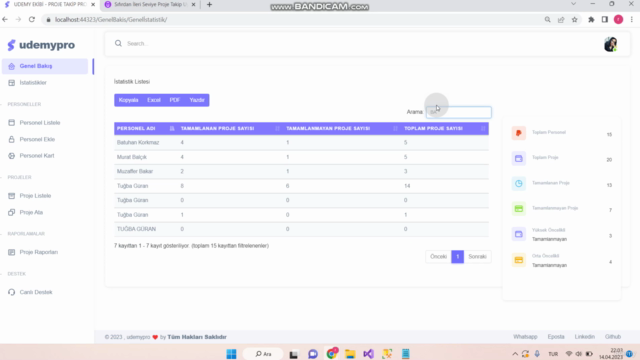Sort by Tamamlanan Proje Sayısı column
This screenshot has height=360, width=640.
pyautogui.click(x=230, y=128)
